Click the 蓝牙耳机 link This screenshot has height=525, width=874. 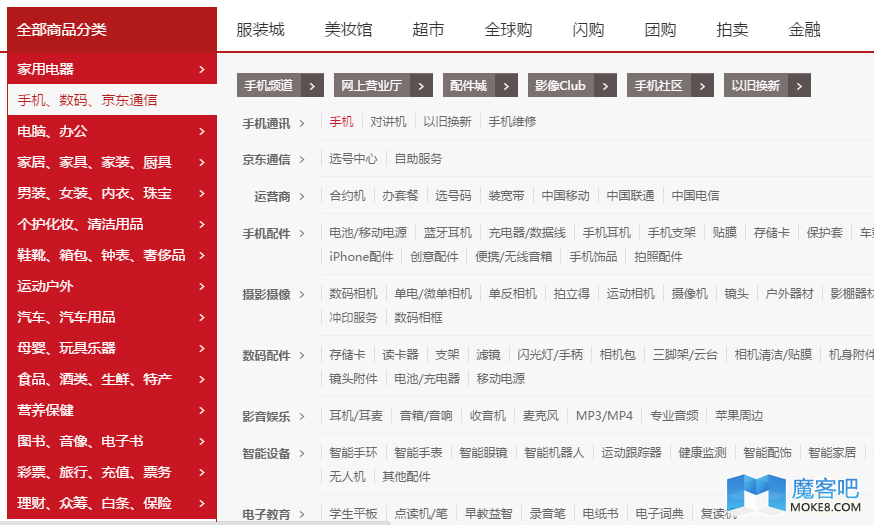click(x=447, y=232)
